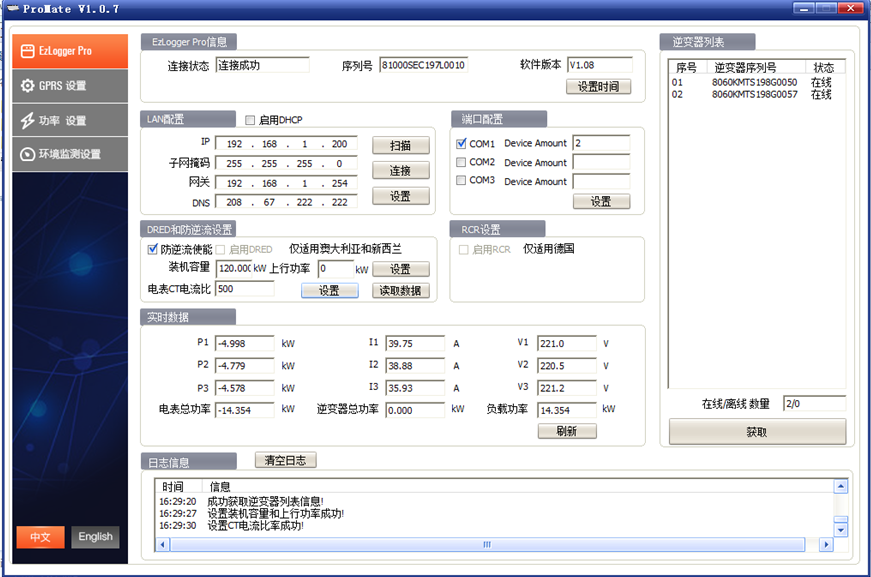
Task: Enable the 启用DHCP checkbox
Action: coord(249,120)
